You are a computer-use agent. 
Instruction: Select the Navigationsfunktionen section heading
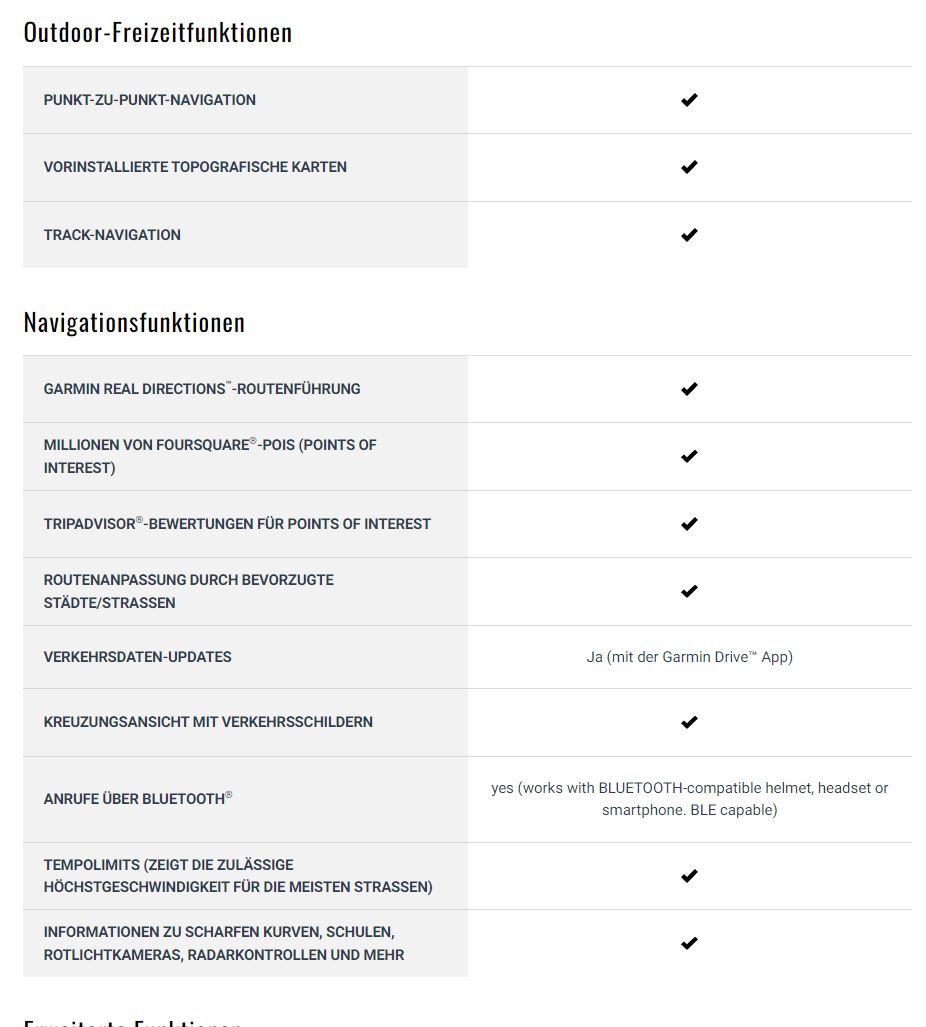tap(134, 322)
